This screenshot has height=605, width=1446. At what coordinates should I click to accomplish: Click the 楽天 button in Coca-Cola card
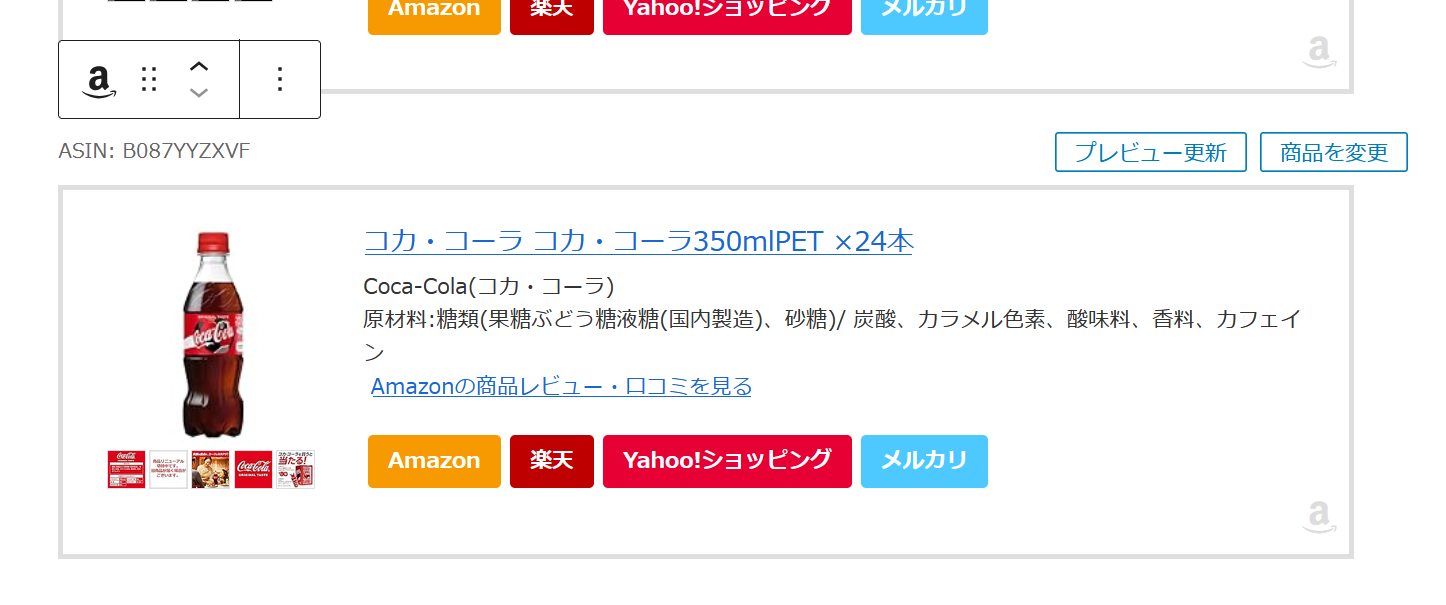pos(551,461)
